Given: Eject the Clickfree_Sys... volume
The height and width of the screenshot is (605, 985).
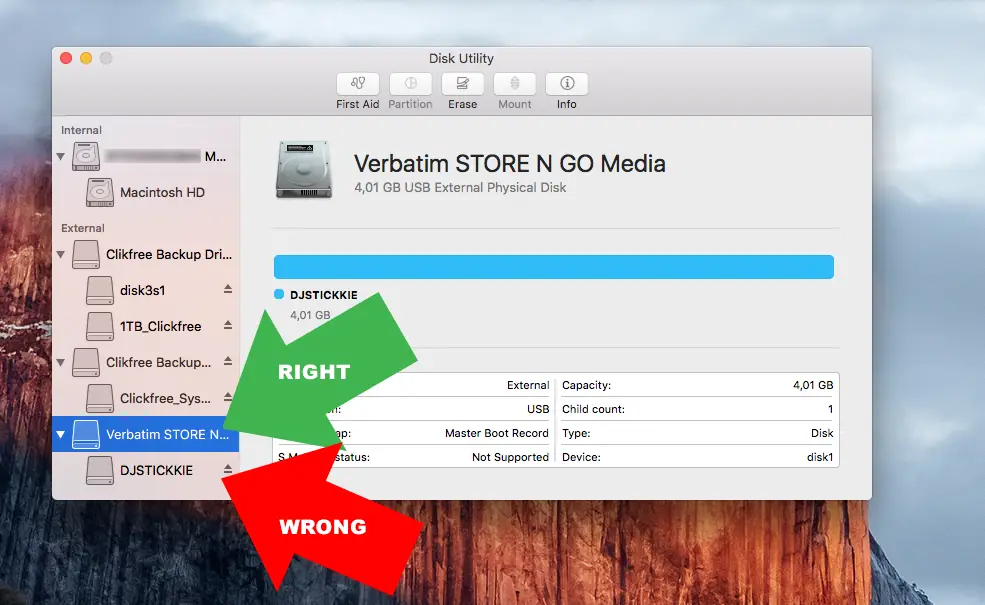Looking at the screenshot, I should [x=228, y=397].
